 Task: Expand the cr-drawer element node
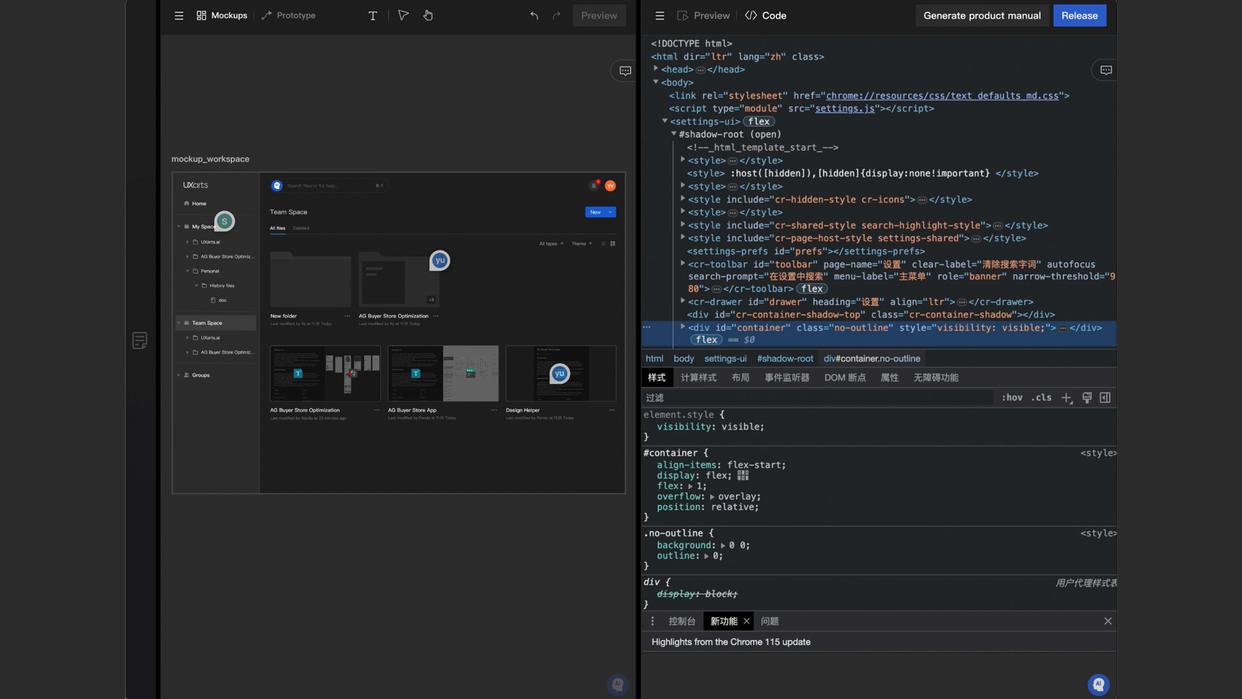tap(683, 301)
